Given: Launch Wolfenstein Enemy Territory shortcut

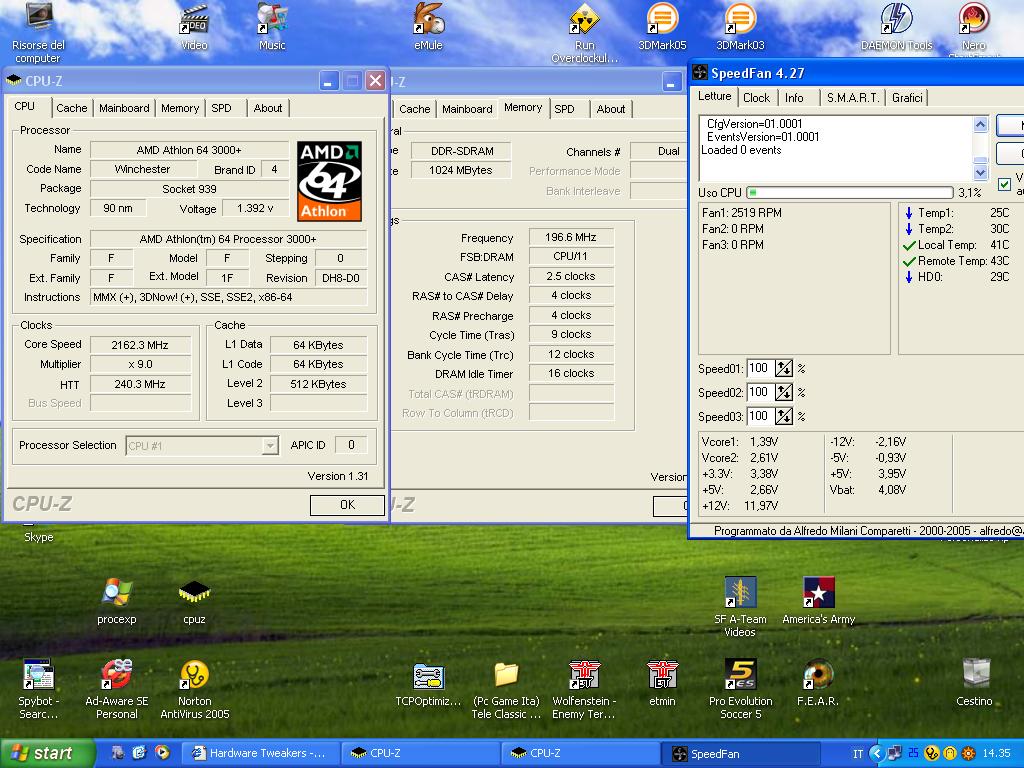Looking at the screenshot, I should coord(584,691).
